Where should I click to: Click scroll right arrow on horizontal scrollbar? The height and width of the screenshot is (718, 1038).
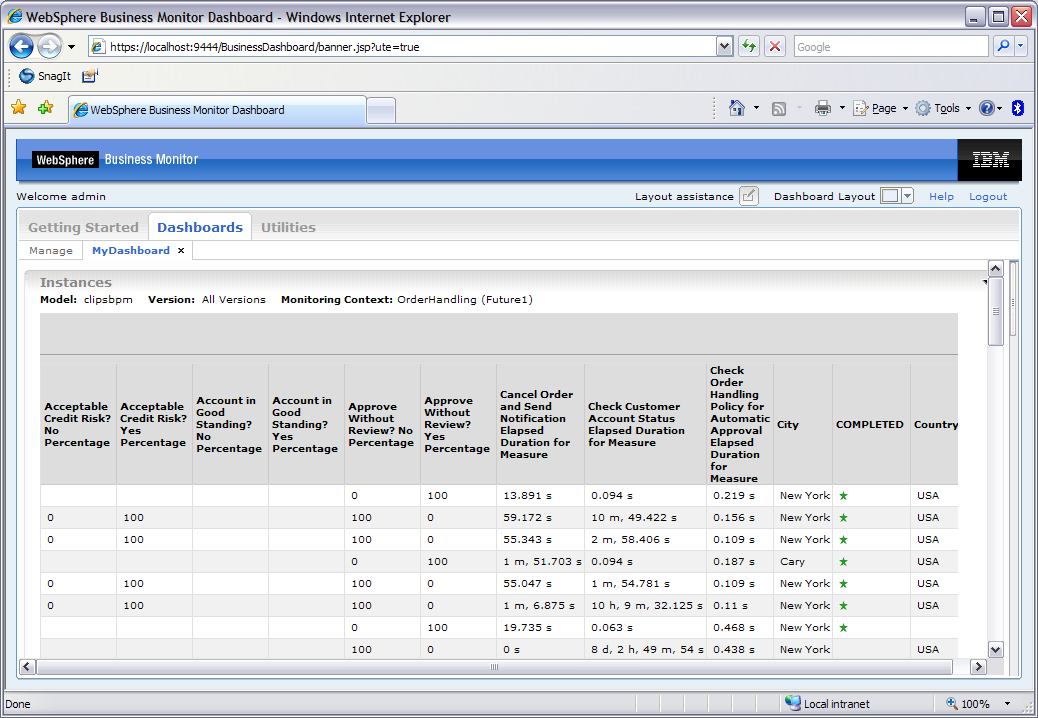pos(978,666)
